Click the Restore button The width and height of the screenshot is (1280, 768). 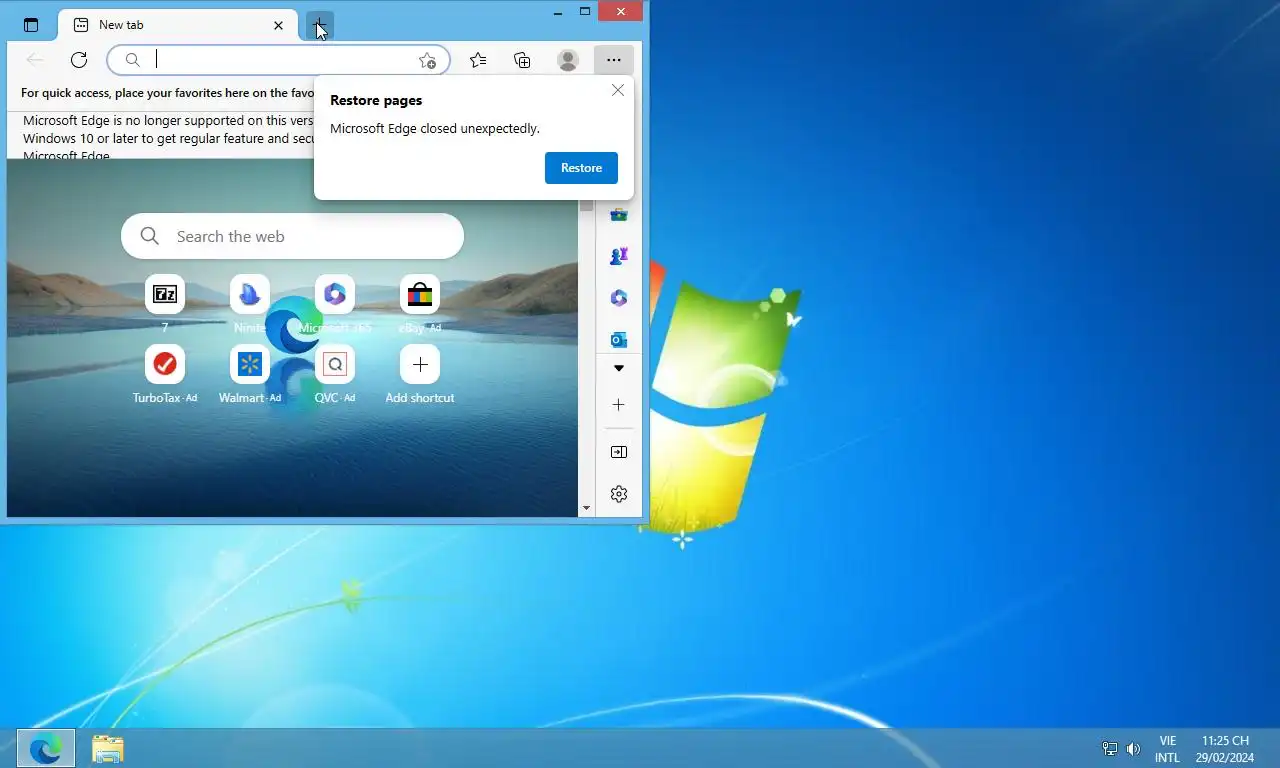[x=581, y=168]
